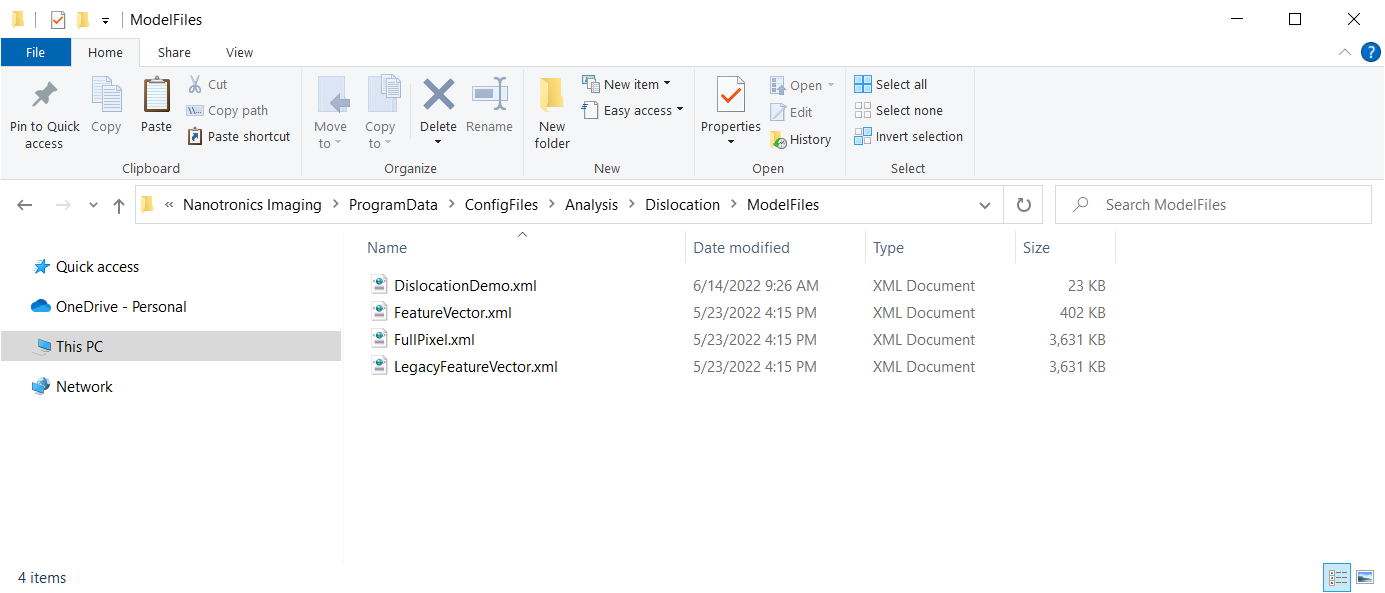Select the DislocationDemo.xml file

tap(465, 286)
